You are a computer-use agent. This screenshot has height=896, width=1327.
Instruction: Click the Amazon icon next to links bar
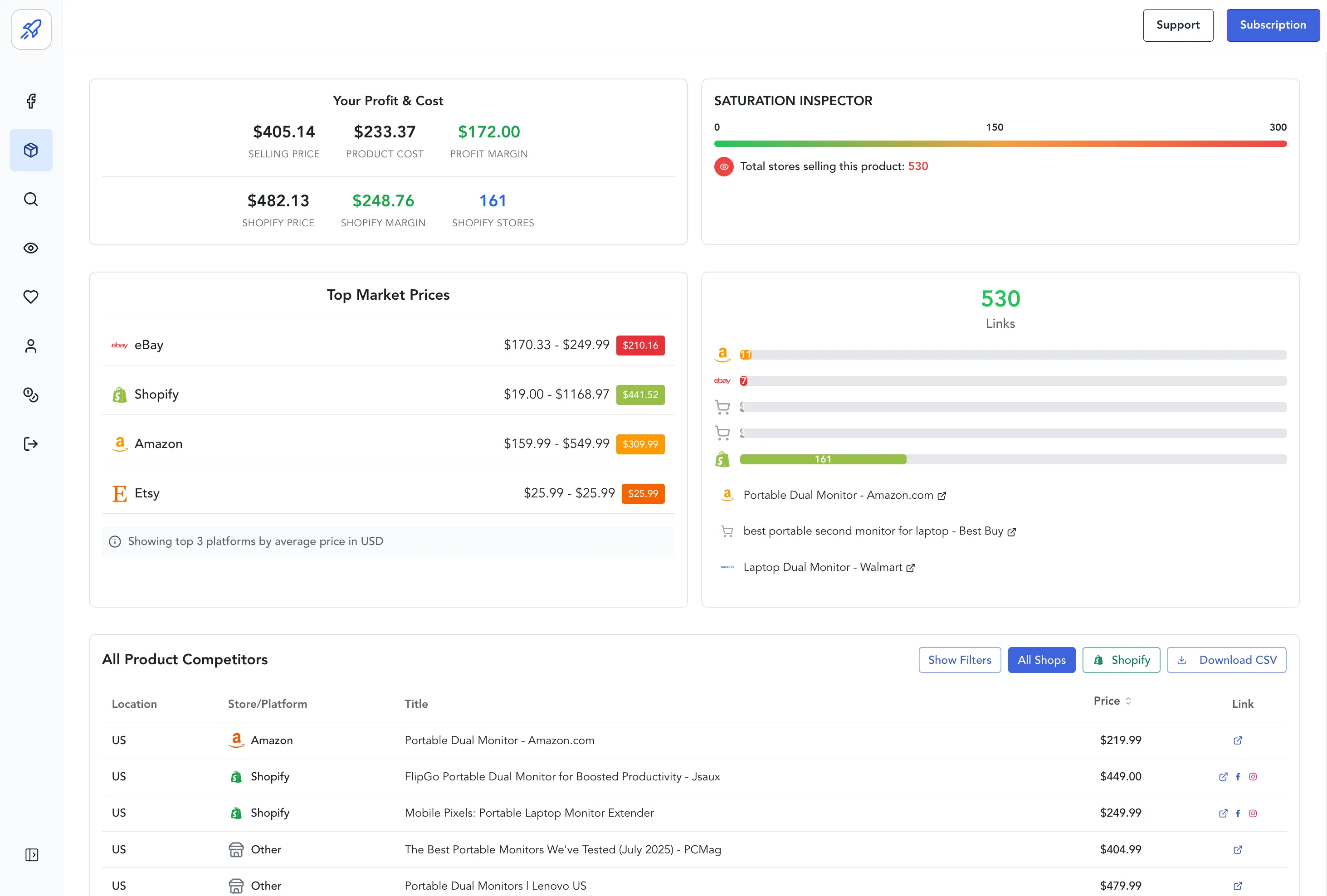pyautogui.click(x=722, y=355)
